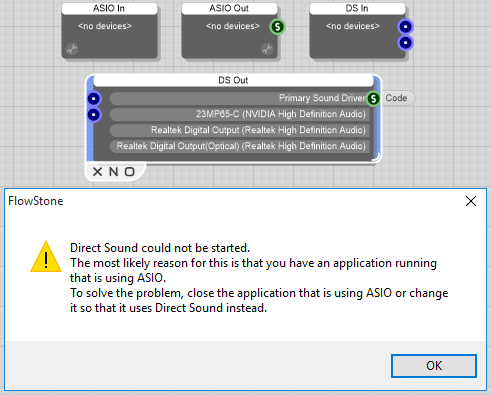Click the <no devices> text in ASIO Out
The height and width of the screenshot is (395, 491).
point(233,26)
